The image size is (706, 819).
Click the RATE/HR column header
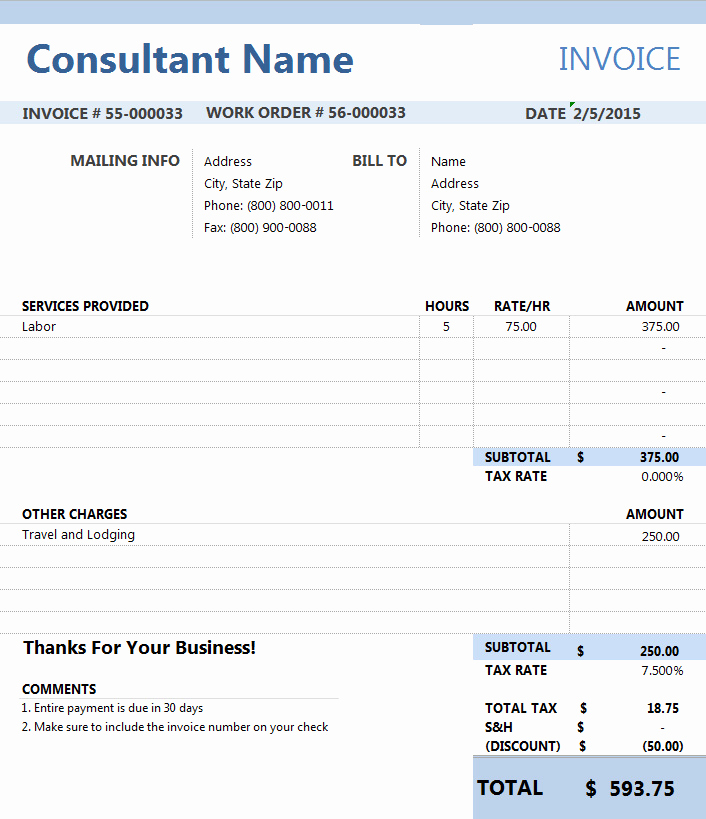coord(522,306)
